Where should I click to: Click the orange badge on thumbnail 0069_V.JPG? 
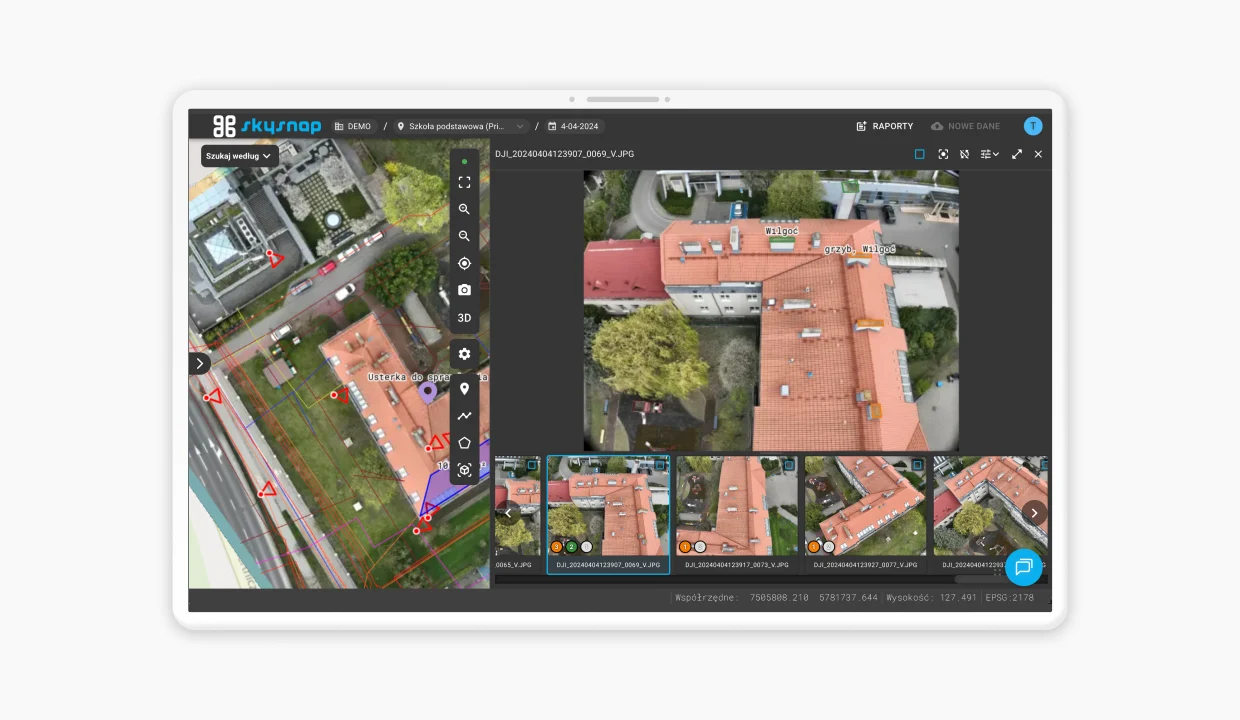pos(557,547)
